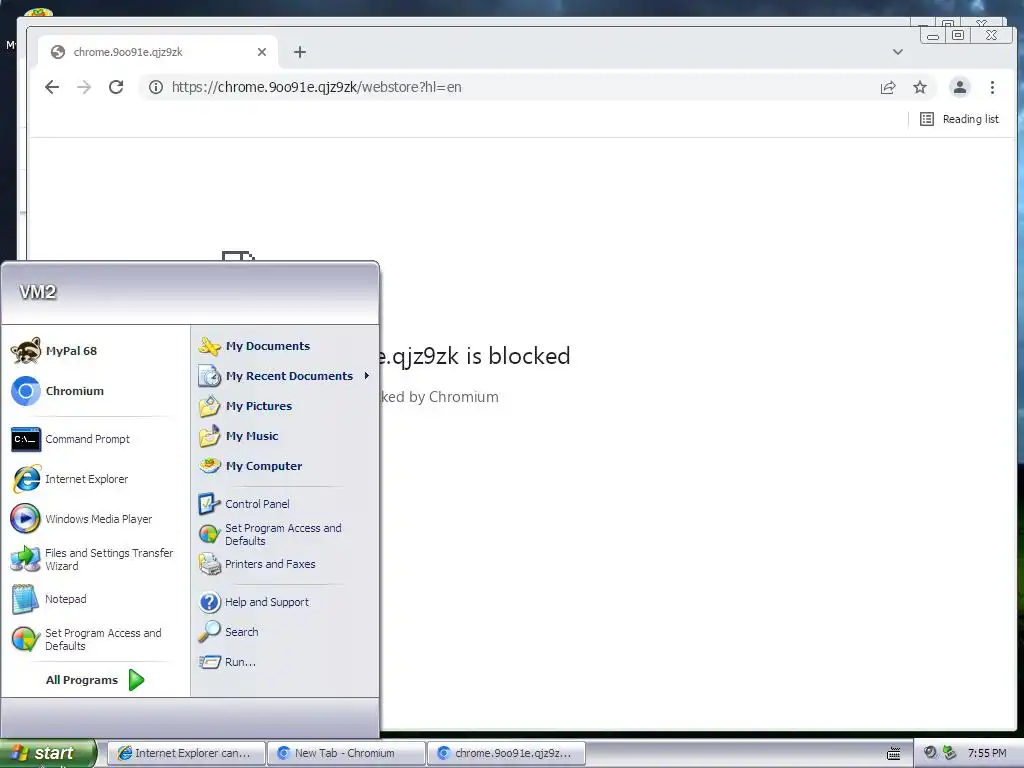View site information icon in address bar
Screen dimensions: 1024x768
tap(155, 87)
